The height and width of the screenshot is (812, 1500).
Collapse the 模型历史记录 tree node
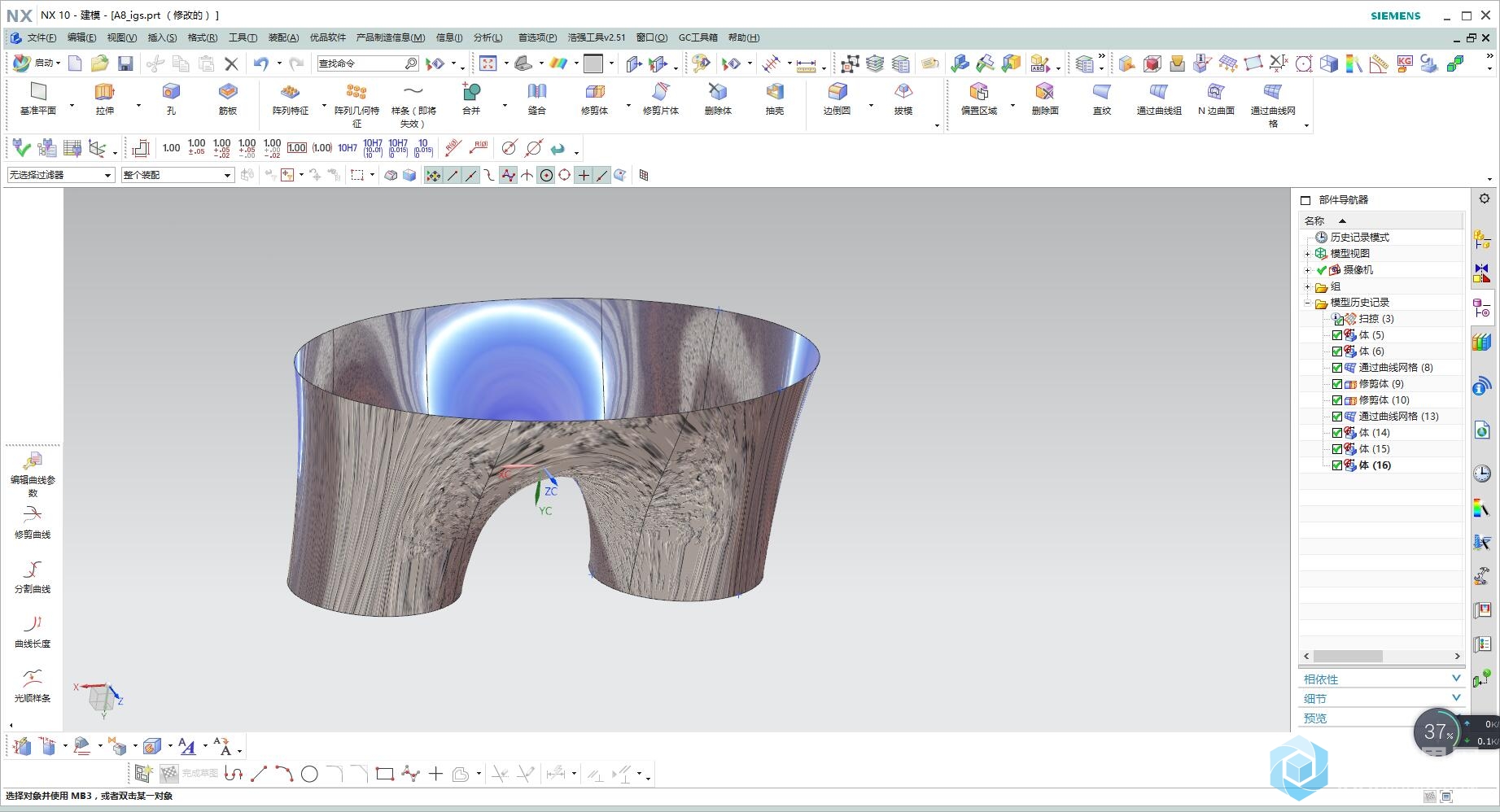pyautogui.click(x=1308, y=303)
